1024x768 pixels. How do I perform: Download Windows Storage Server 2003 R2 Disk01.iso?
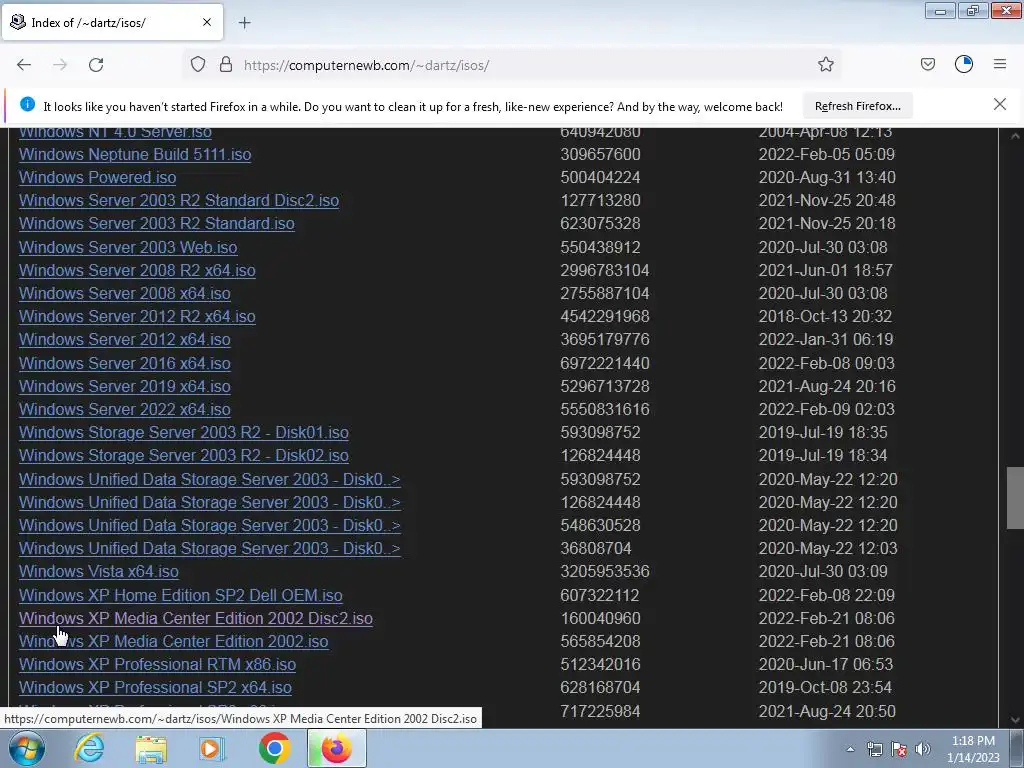(184, 432)
